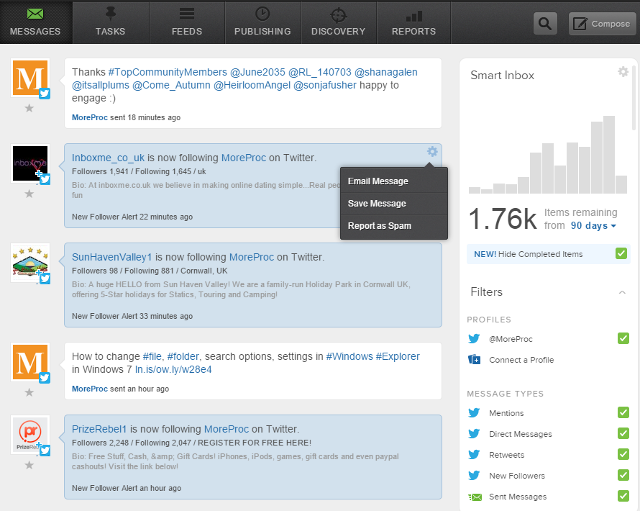Choose Email Message from popup menu
The image size is (640, 511).
tap(394, 181)
